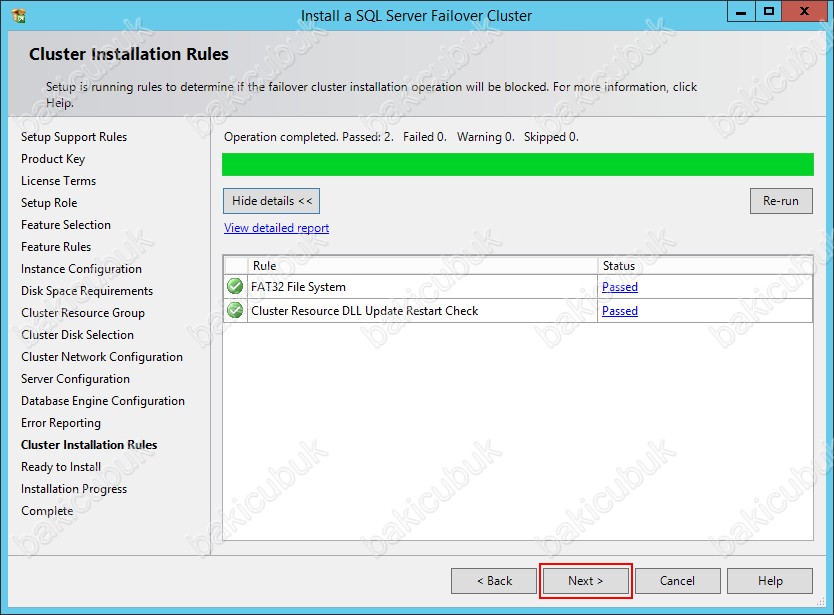Select Ready to Install step
This screenshot has height=615, width=834.
tap(61, 467)
